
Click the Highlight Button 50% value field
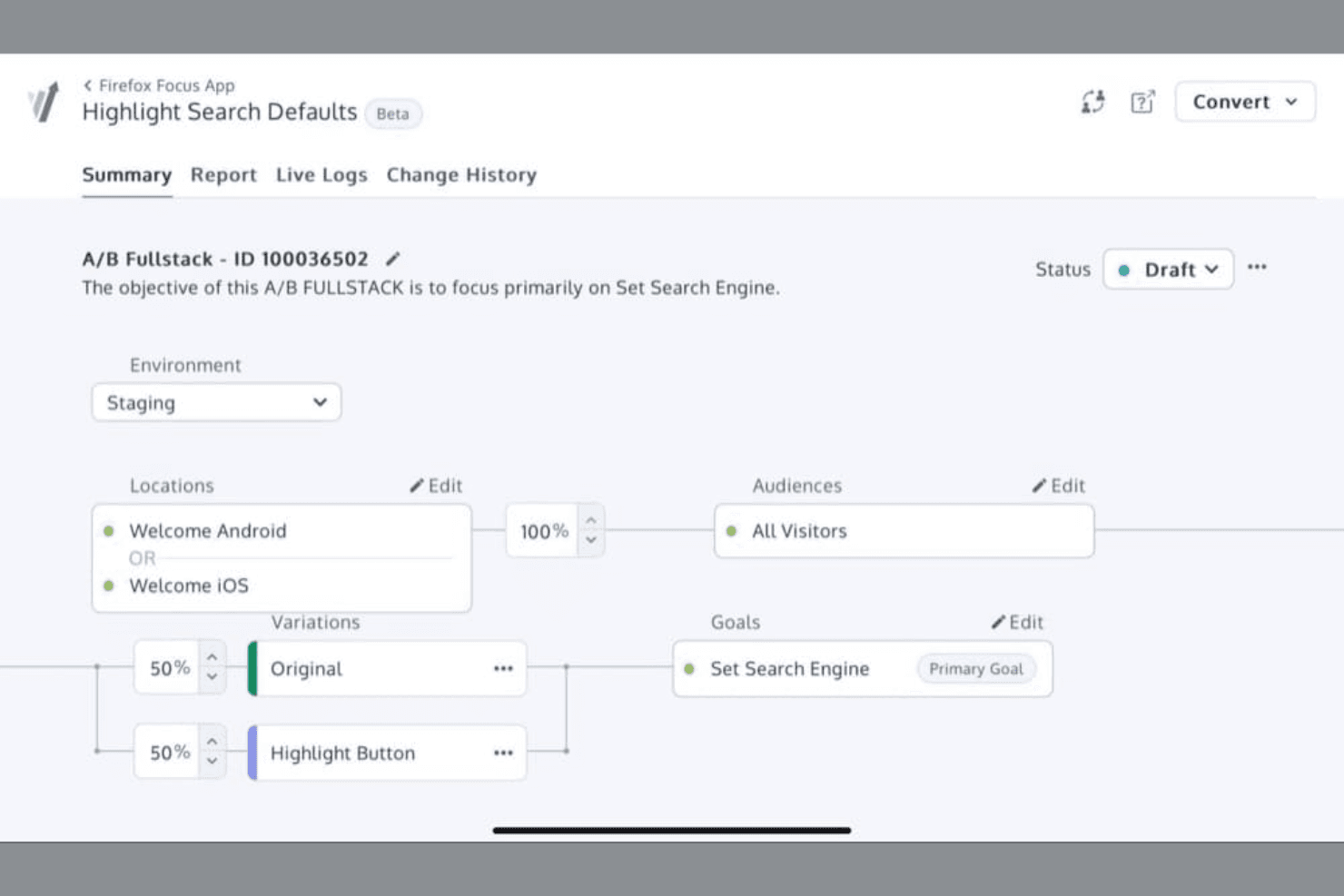(167, 753)
